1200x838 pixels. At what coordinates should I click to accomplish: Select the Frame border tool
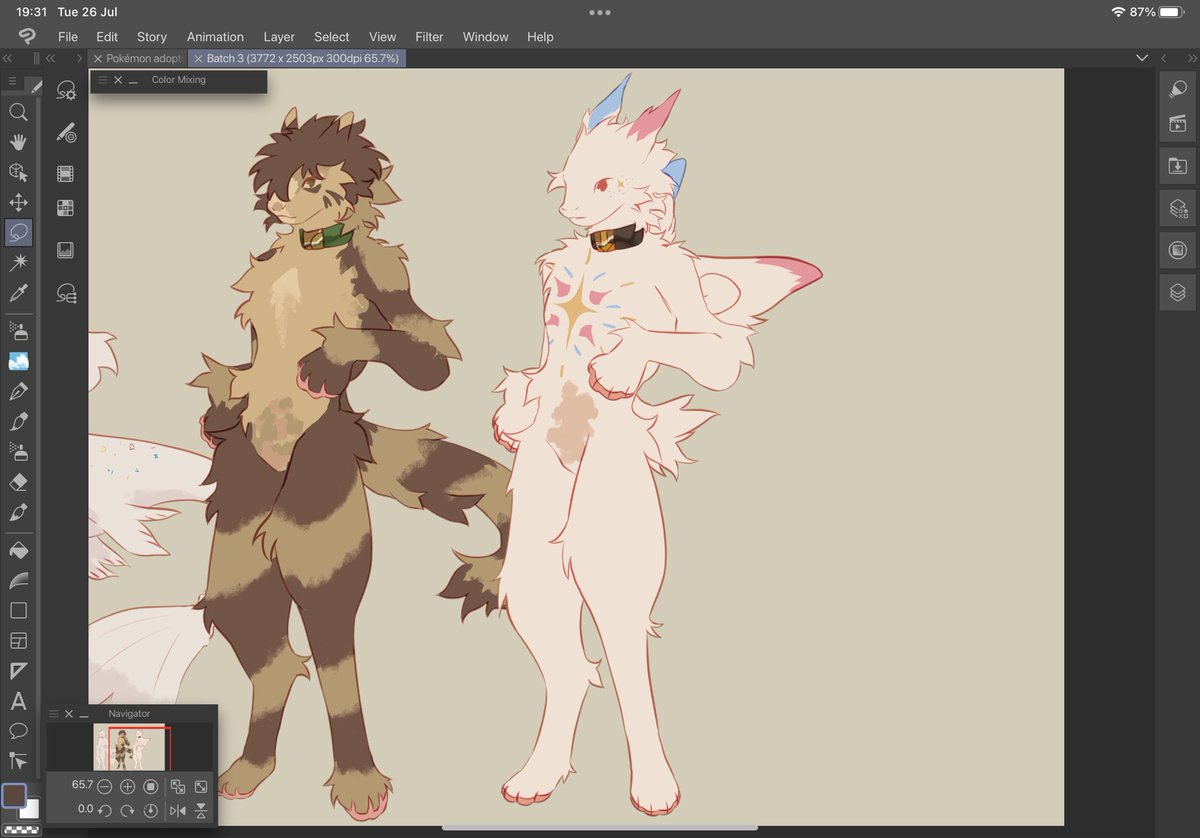(18, 640)
